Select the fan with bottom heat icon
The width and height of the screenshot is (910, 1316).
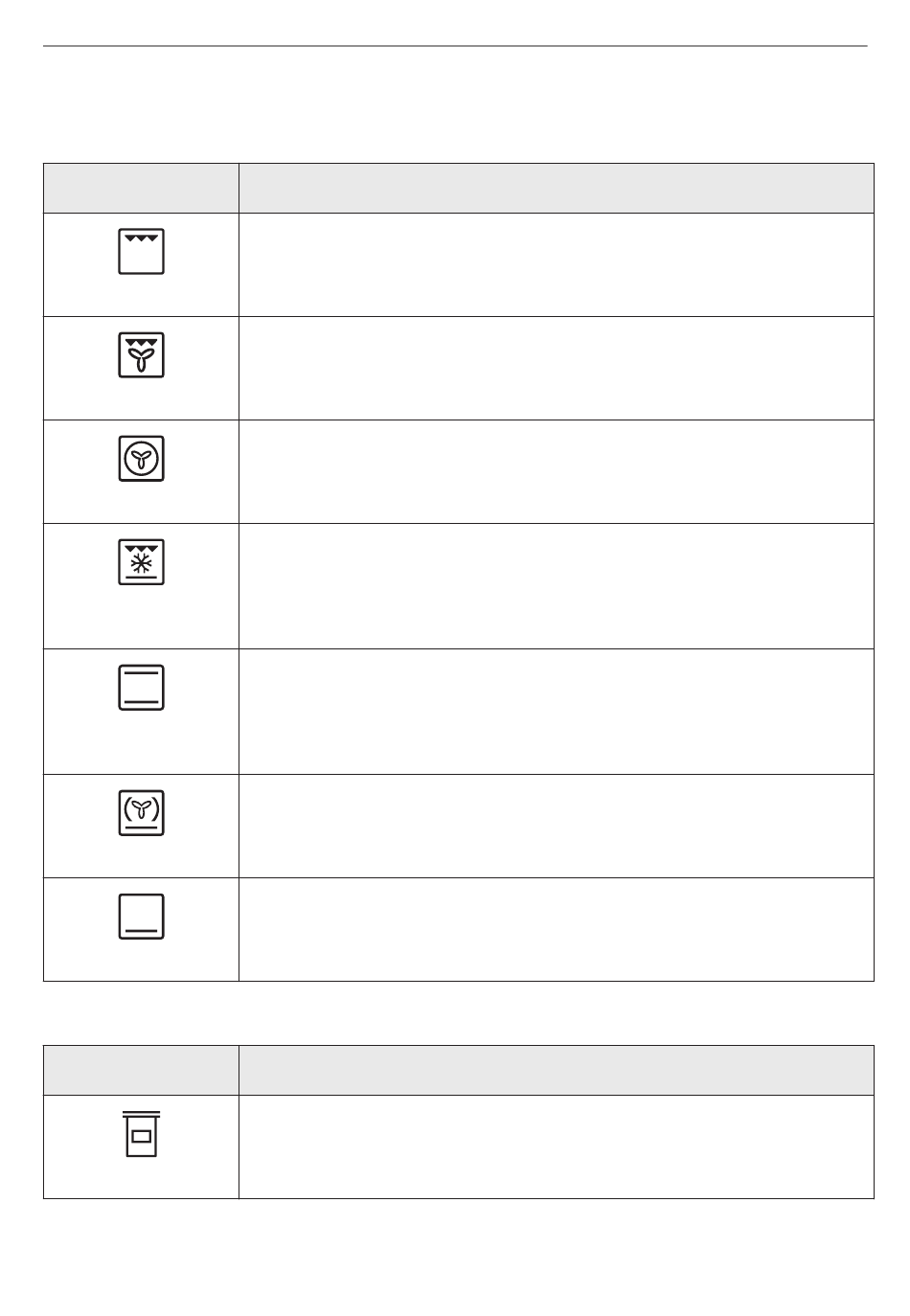142,812
